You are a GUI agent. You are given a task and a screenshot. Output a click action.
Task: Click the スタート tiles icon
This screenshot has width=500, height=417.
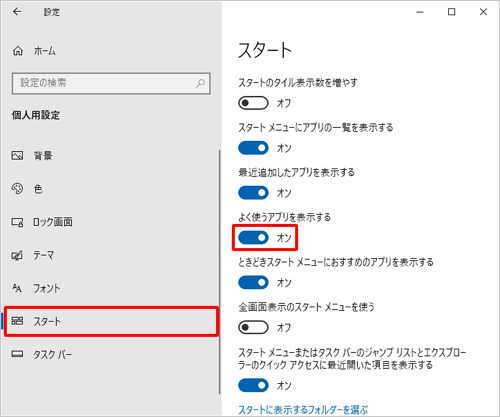[17, 321]
